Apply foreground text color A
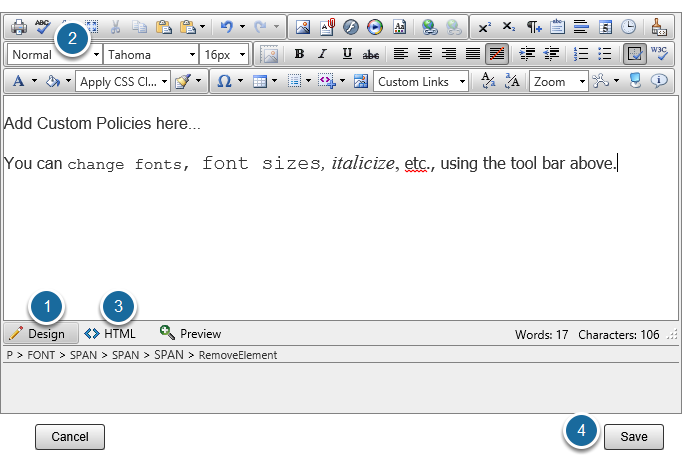The image size is (685, 456). click(x=18, y=81)
